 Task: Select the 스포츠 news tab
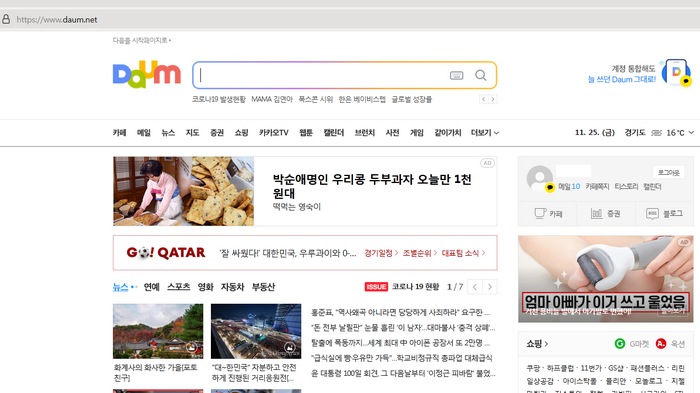(179, 287)
